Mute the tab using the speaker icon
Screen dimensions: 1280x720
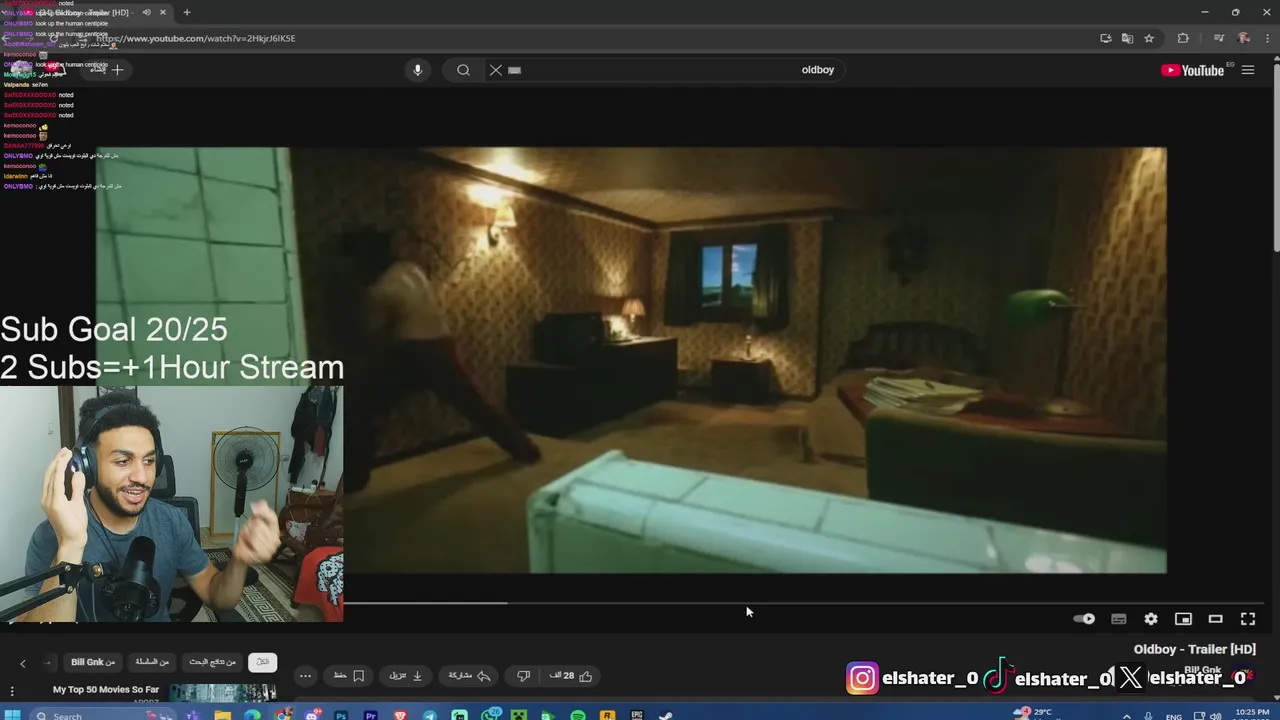146,12
